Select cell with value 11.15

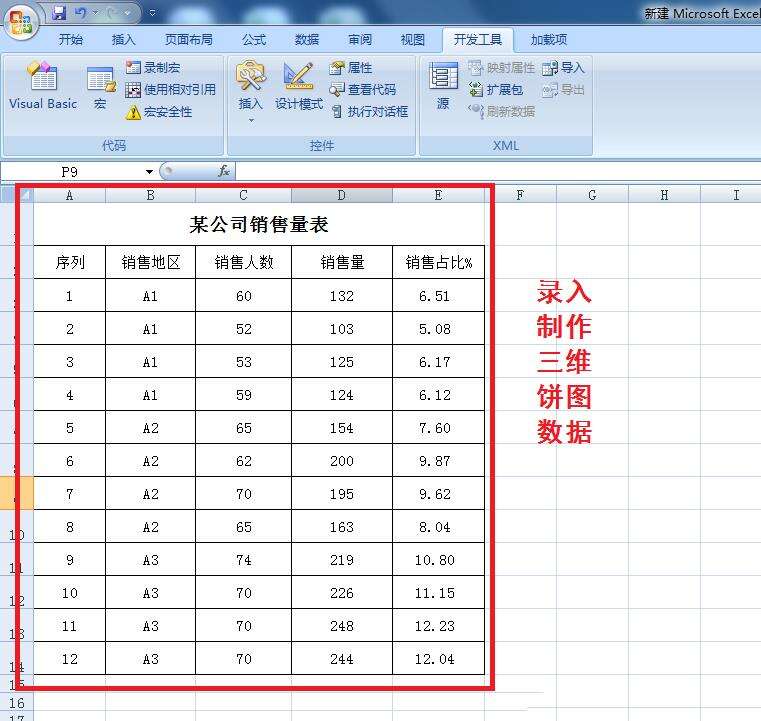point(438,592)
